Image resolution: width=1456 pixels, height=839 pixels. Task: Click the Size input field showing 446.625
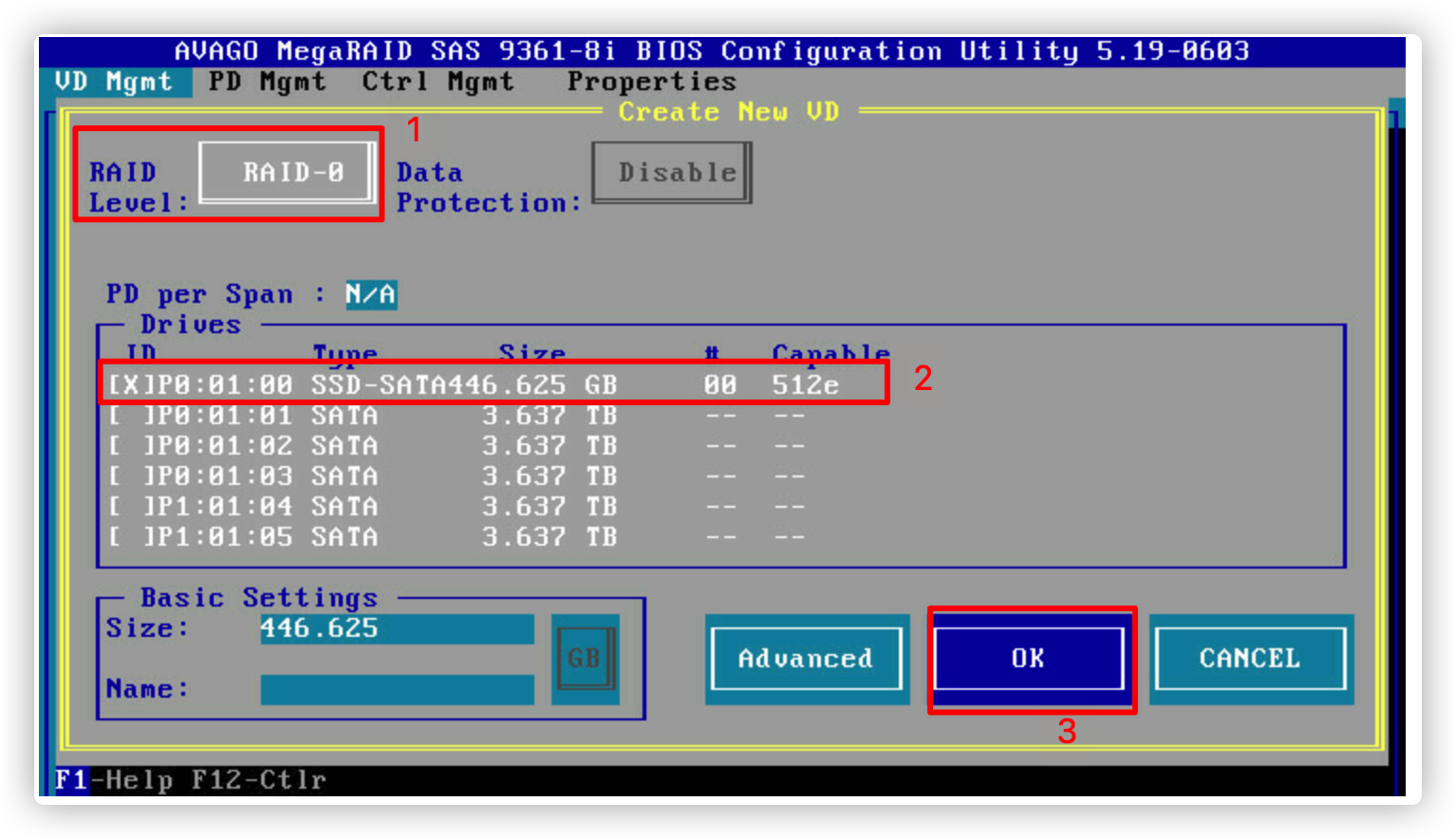397,628
